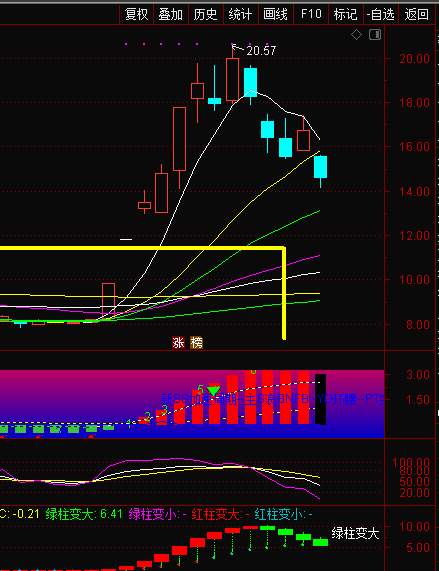Toggle the side panel icon next to the diamond
Viewport: 439px width, 571px height.
pos(375,35)
